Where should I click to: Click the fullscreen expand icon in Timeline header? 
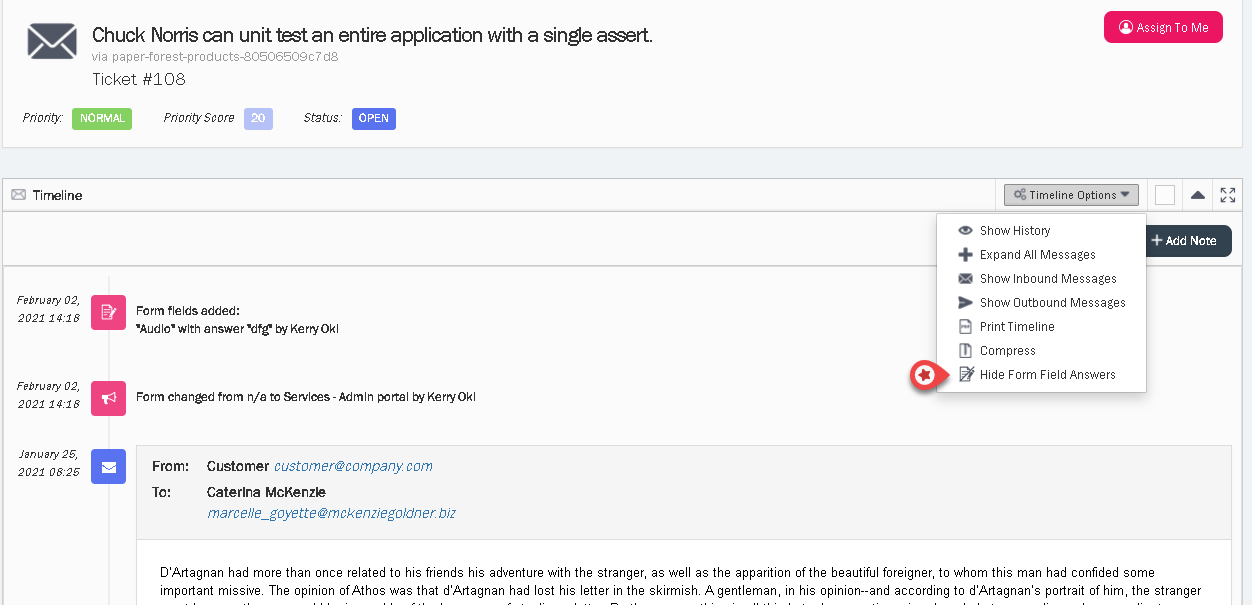click(x=1228, y=195)
